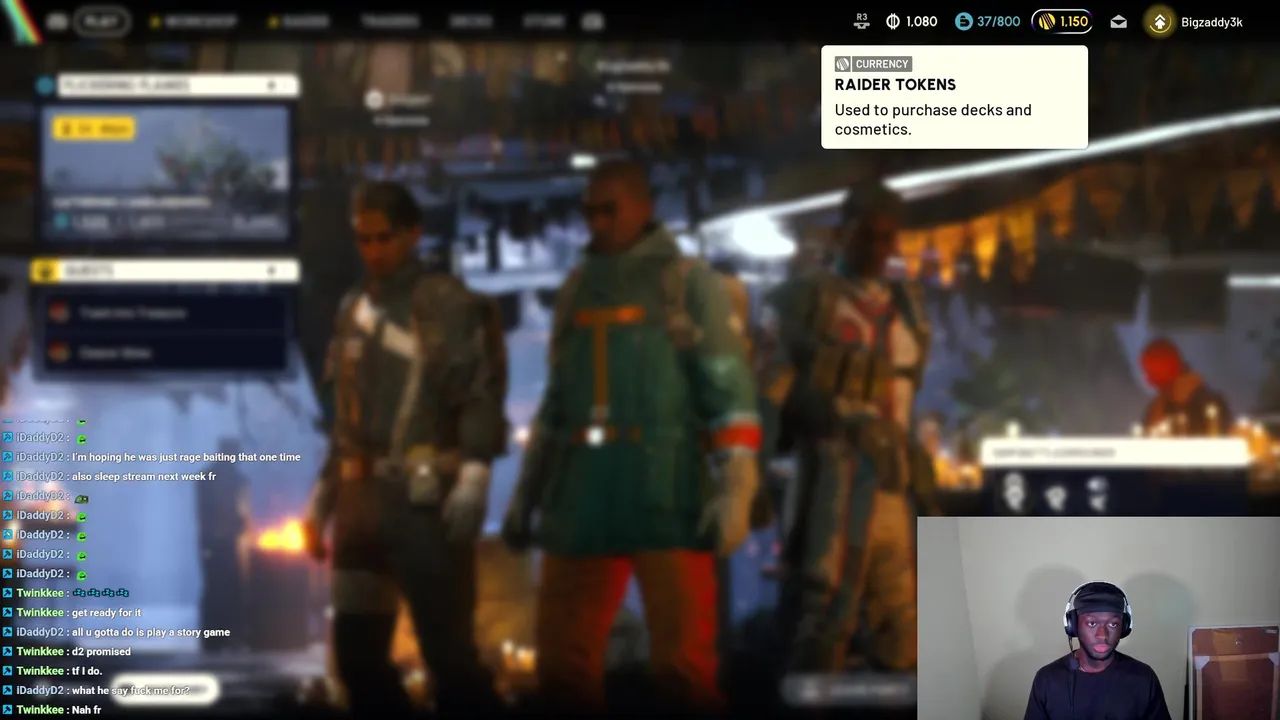Click the striped icon beside CURRENCY in tooltip
The height and width of the screenshot is (720, 1280).
tap(843, 64)
